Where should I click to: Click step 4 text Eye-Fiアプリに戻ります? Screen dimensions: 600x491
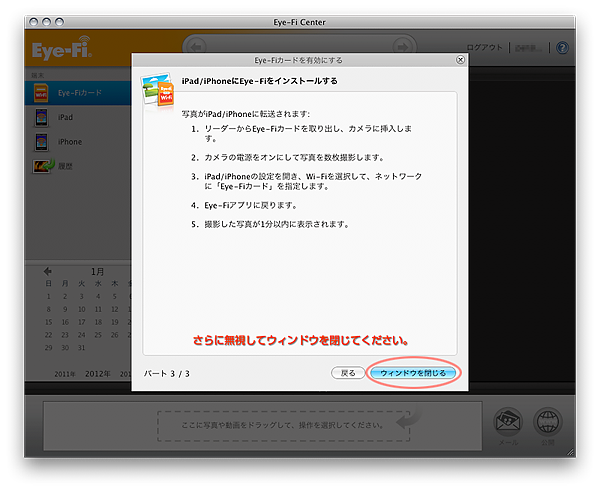pyautogui.click(x=250, y=206)
